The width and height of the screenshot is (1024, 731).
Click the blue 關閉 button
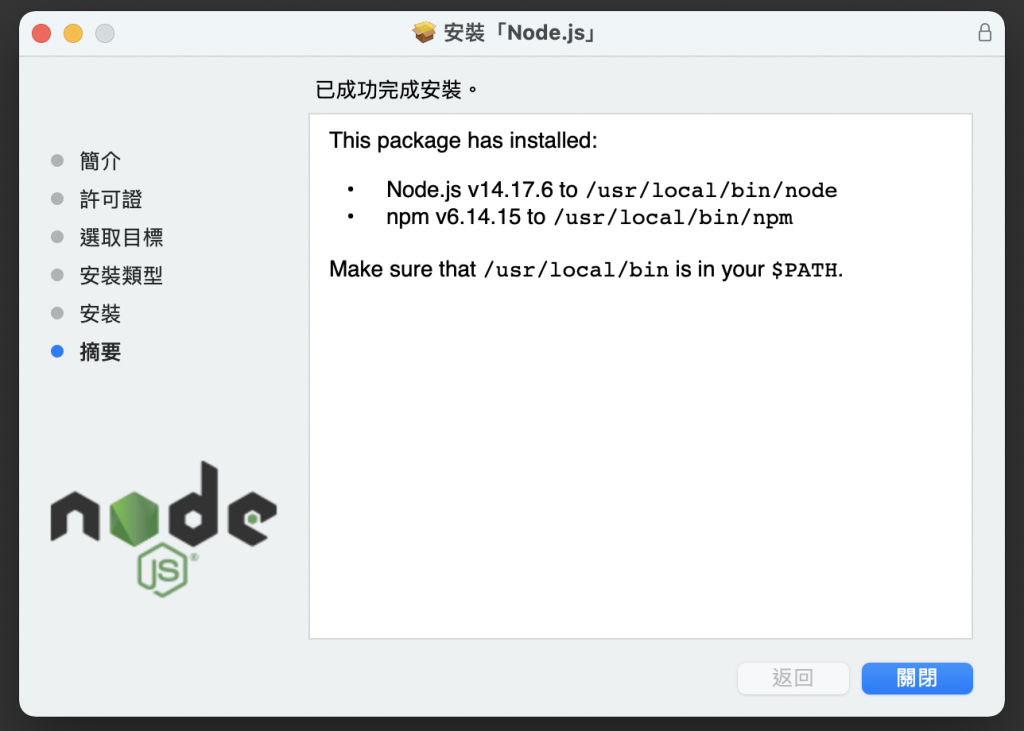click(917, 678)
